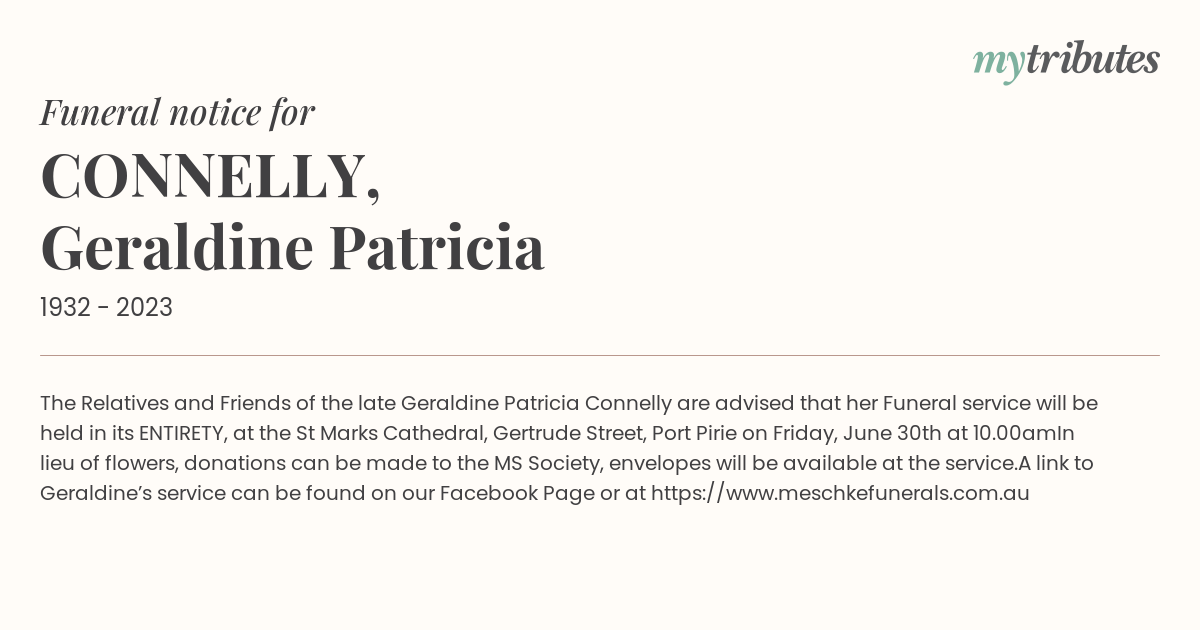The height and width of the screenshot is (630, 1200).
Task: Click the mytributes logo
Action: [1066, 62]
